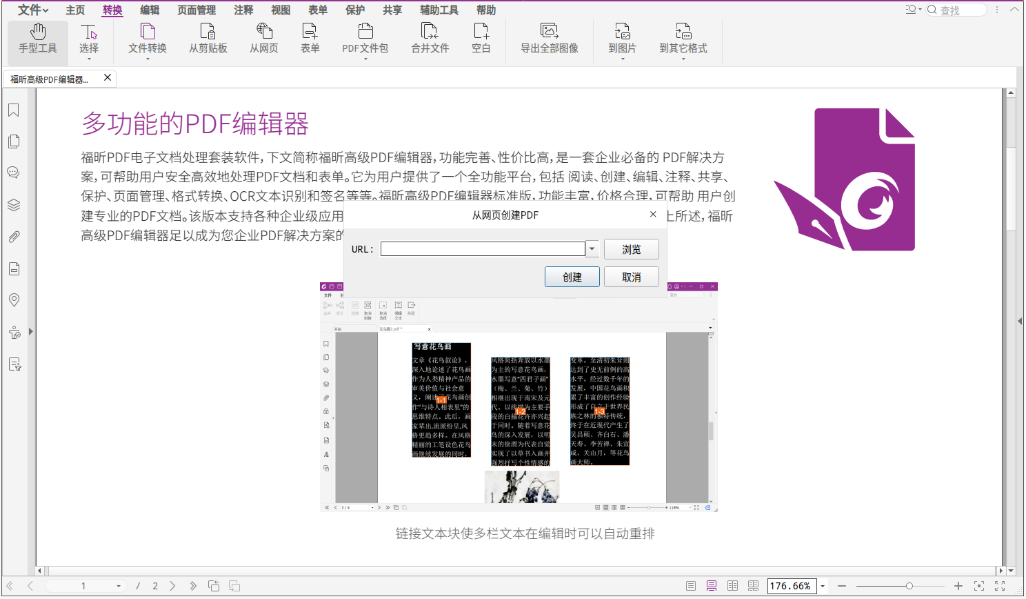Switch to the 页面管理 tab

click(196, 10)
